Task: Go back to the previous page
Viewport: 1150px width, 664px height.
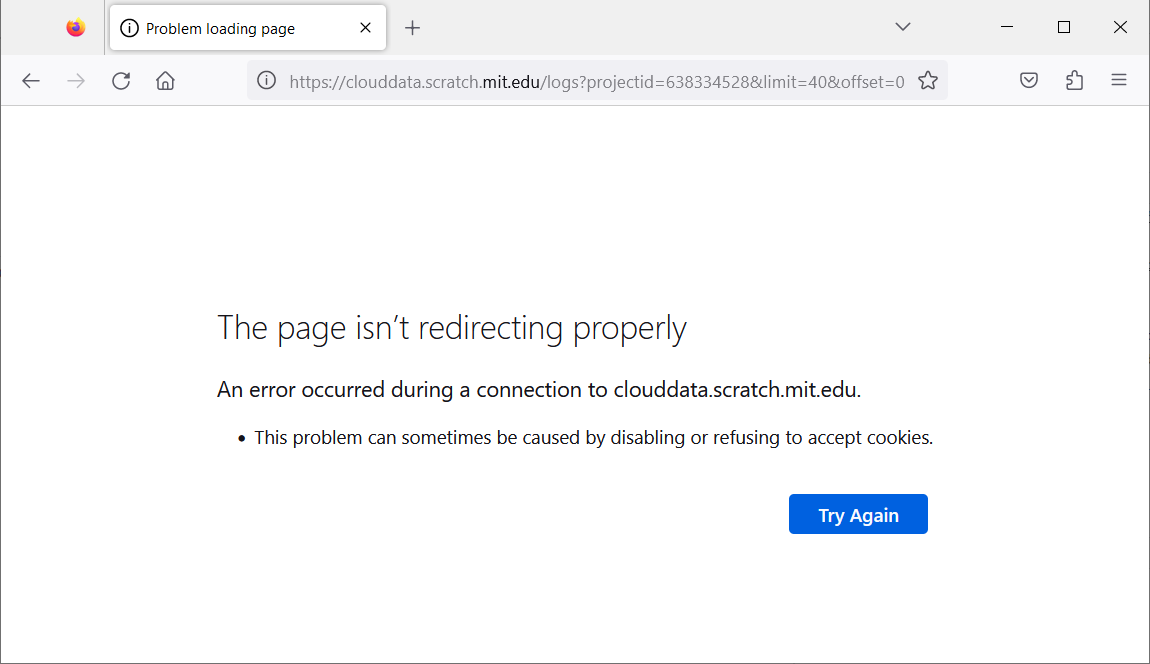Action: (31, 81)
